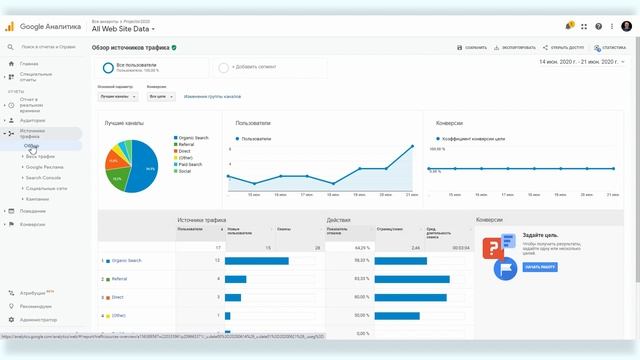Open Конверсии in the sidebar
Image resolution: width=640 pixels, height=360 pixels.
[32, 224]
